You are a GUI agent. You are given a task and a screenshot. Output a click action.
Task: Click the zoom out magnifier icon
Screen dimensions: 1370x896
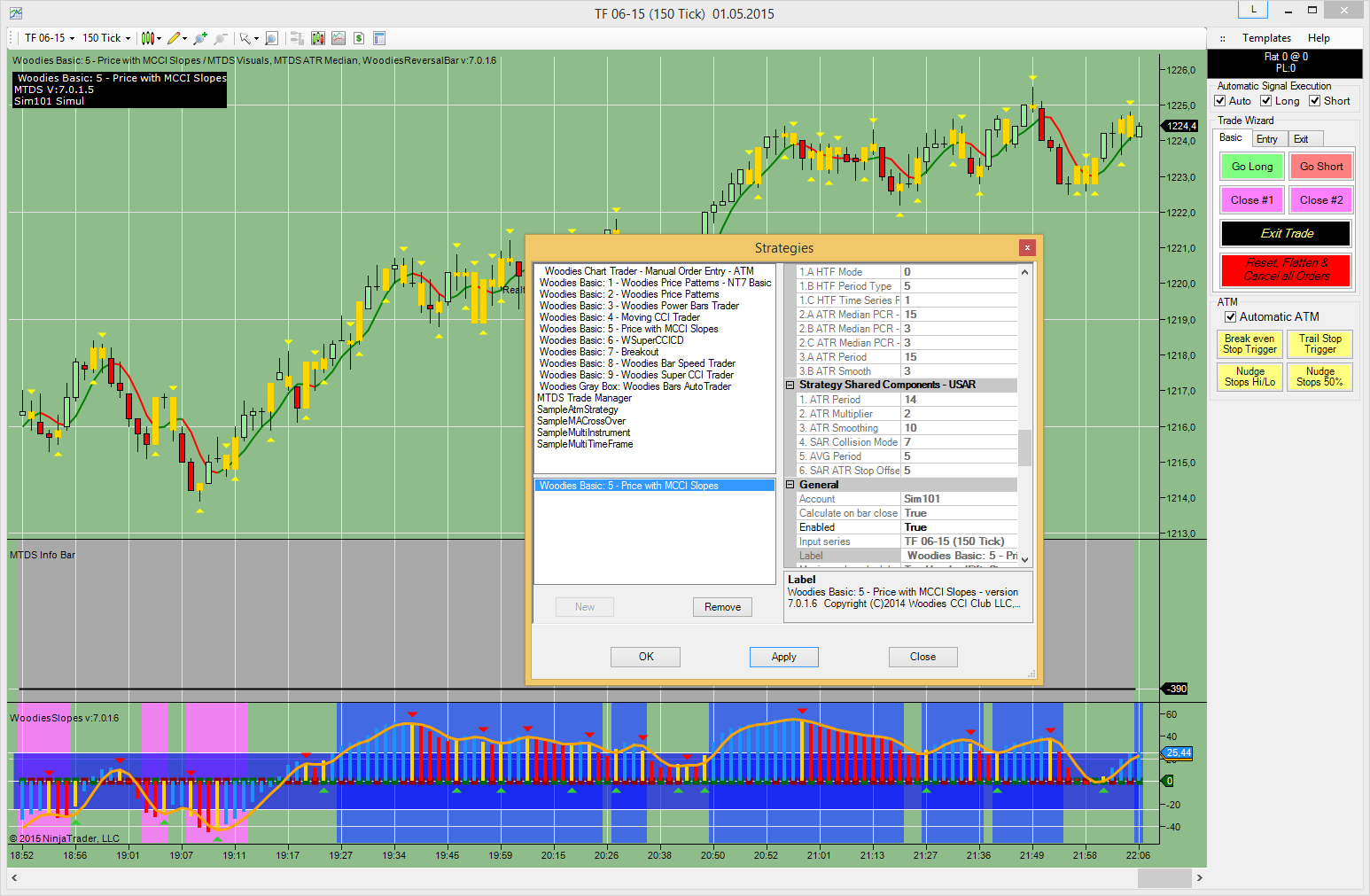point(221,38)
